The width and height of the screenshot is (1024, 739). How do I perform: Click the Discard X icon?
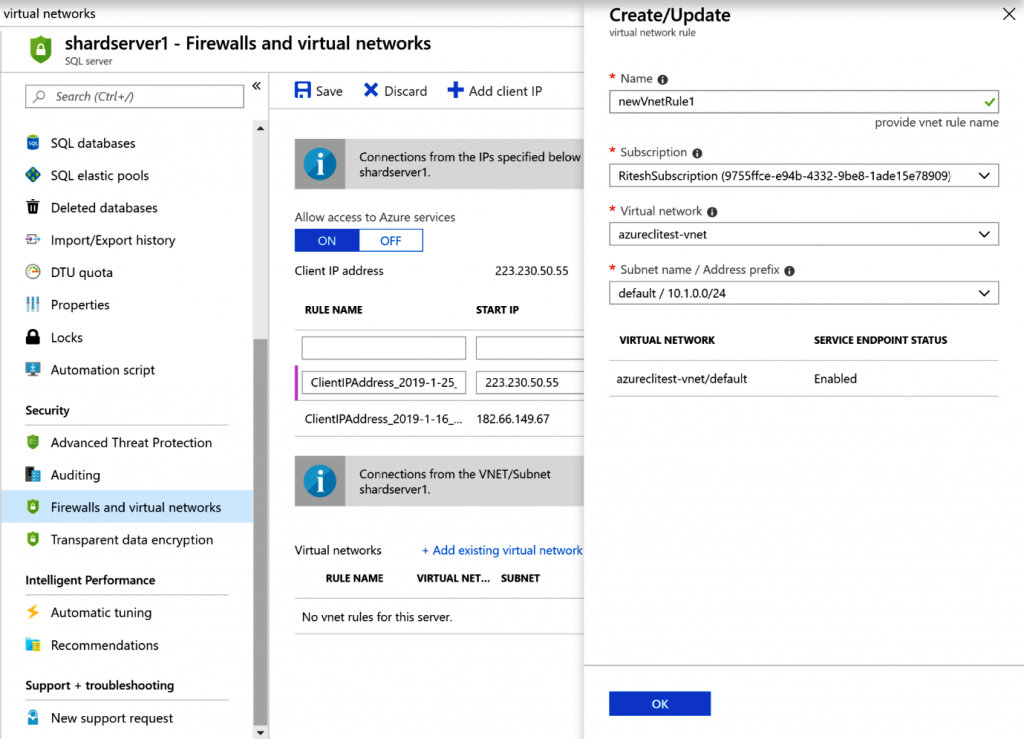(x=371, y=91)
